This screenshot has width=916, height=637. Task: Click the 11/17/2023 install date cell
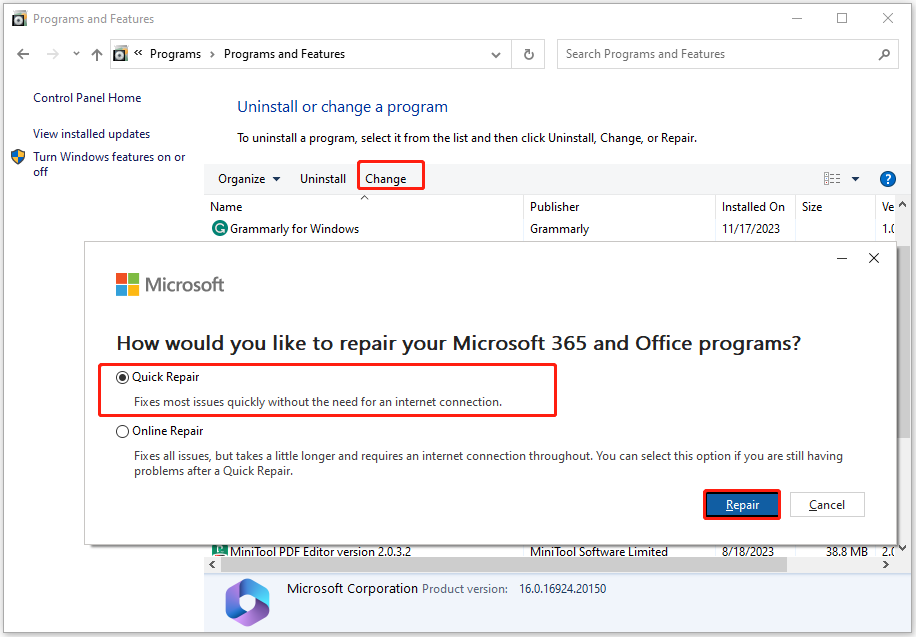[x=751, y=229]
